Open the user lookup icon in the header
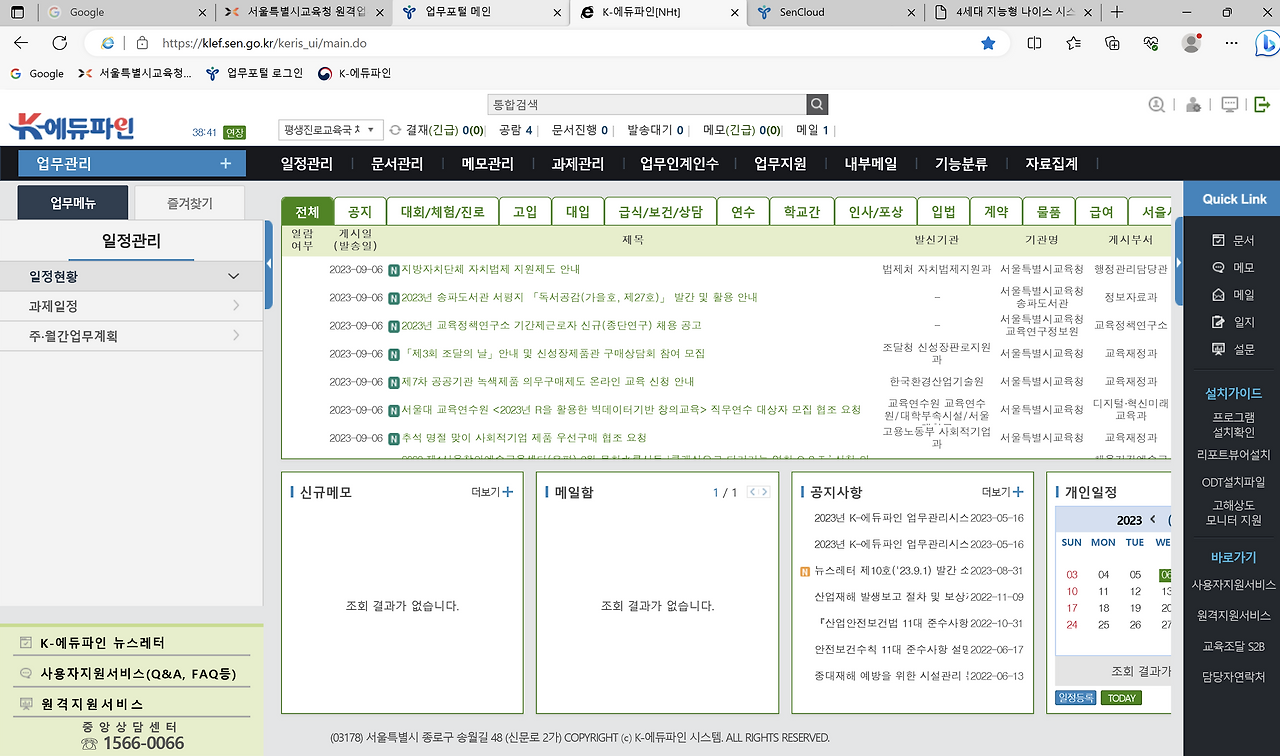 tap(1157, 104)
